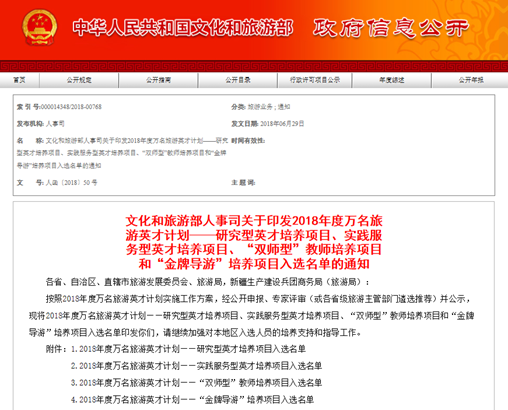Open the 公开年报 navigation item
508x410 pixels.
pyautogui.click(x=471, y=80)
